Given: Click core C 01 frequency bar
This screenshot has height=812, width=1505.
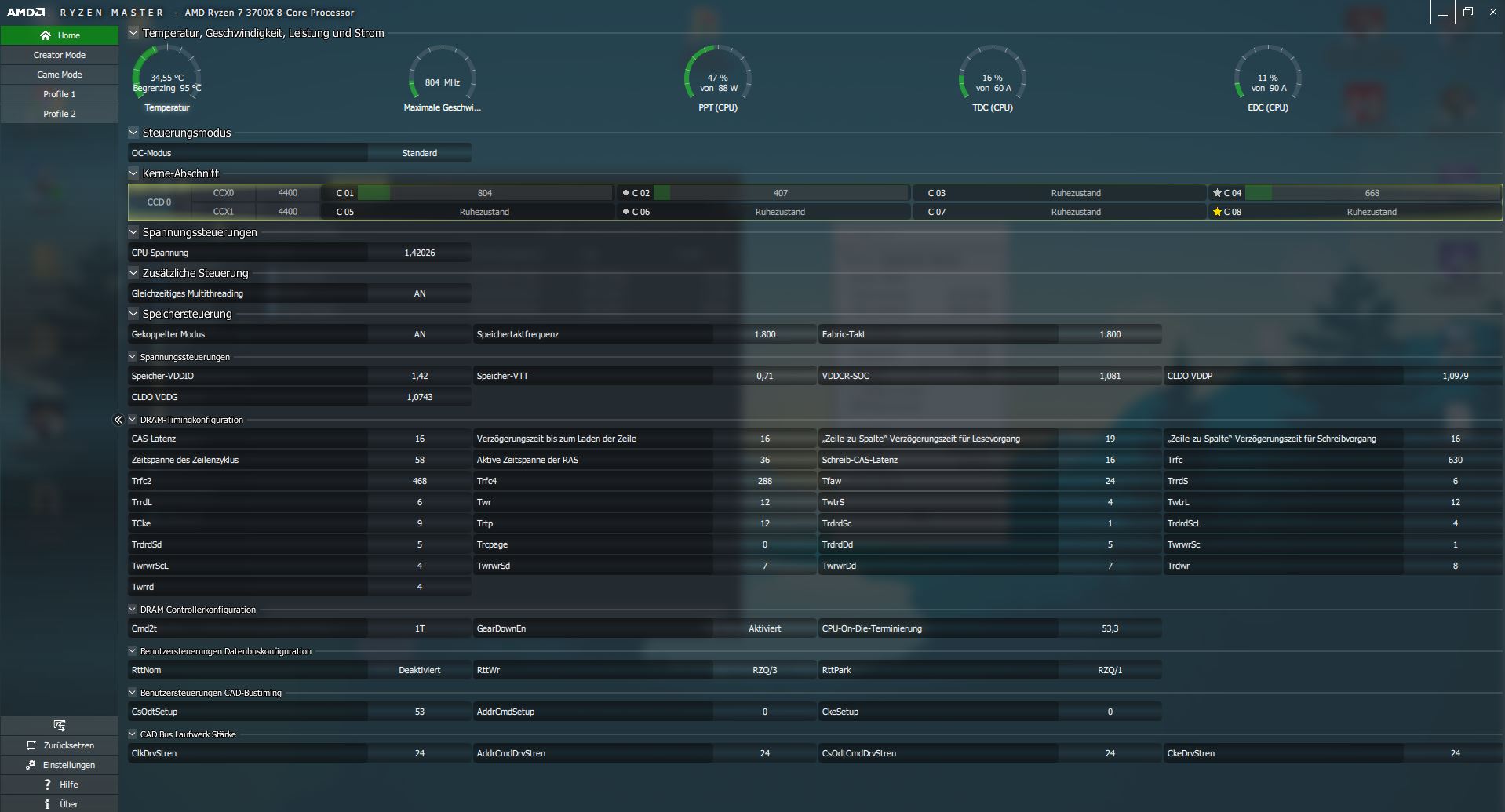Looking at the screenshot, I should 485,193.
